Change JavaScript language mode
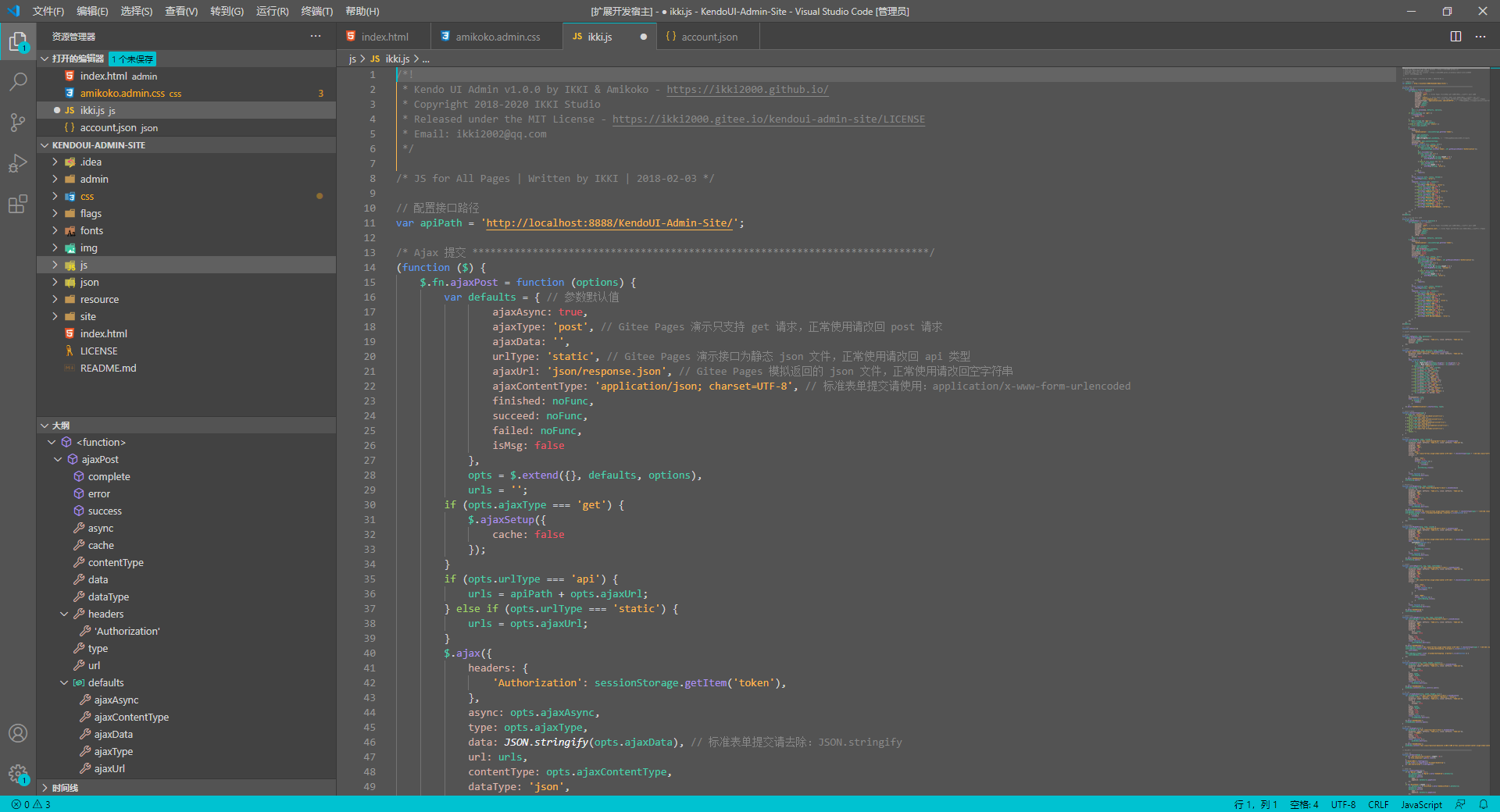 1421,804
